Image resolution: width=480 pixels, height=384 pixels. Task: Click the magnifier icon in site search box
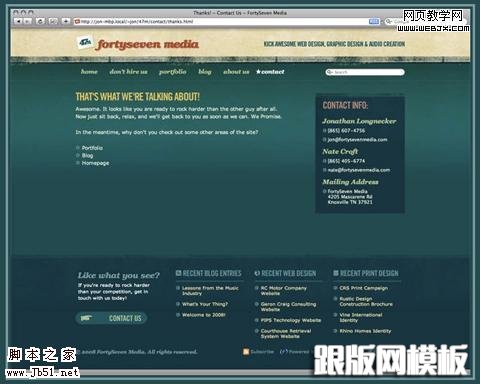330,72
